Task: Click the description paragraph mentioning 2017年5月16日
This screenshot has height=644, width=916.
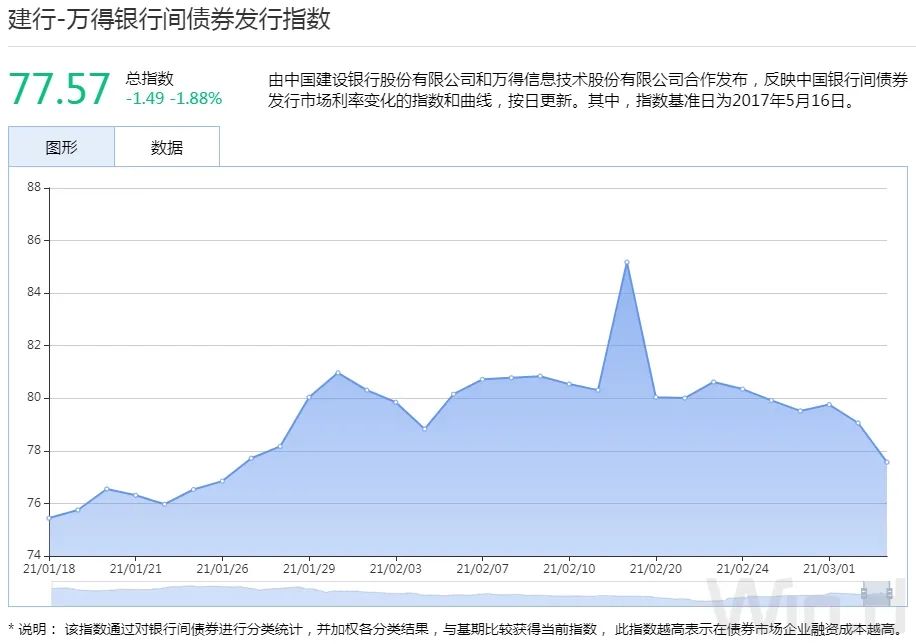Action: 588,90
